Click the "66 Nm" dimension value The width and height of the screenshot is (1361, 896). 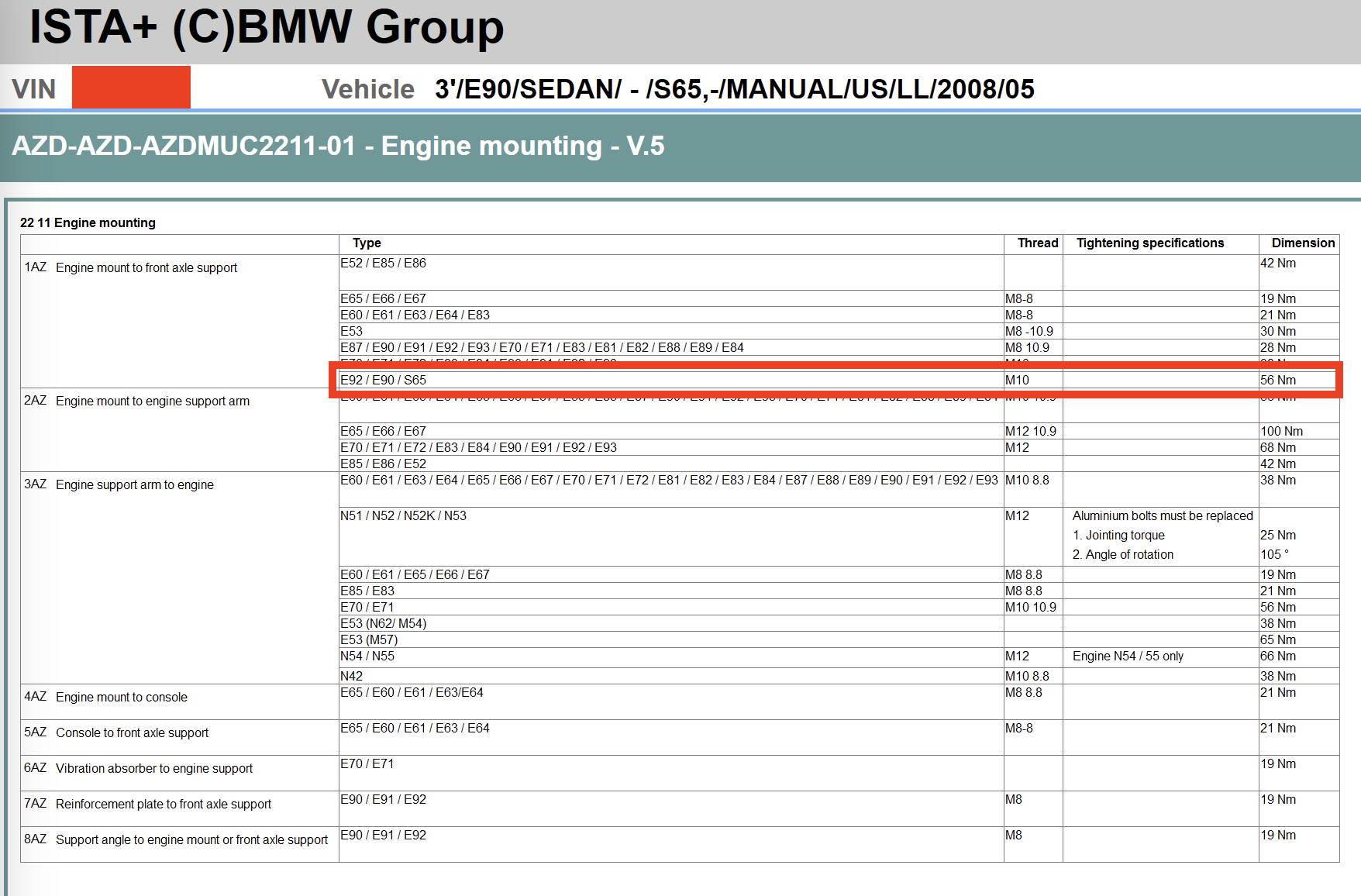[1278, 656]
